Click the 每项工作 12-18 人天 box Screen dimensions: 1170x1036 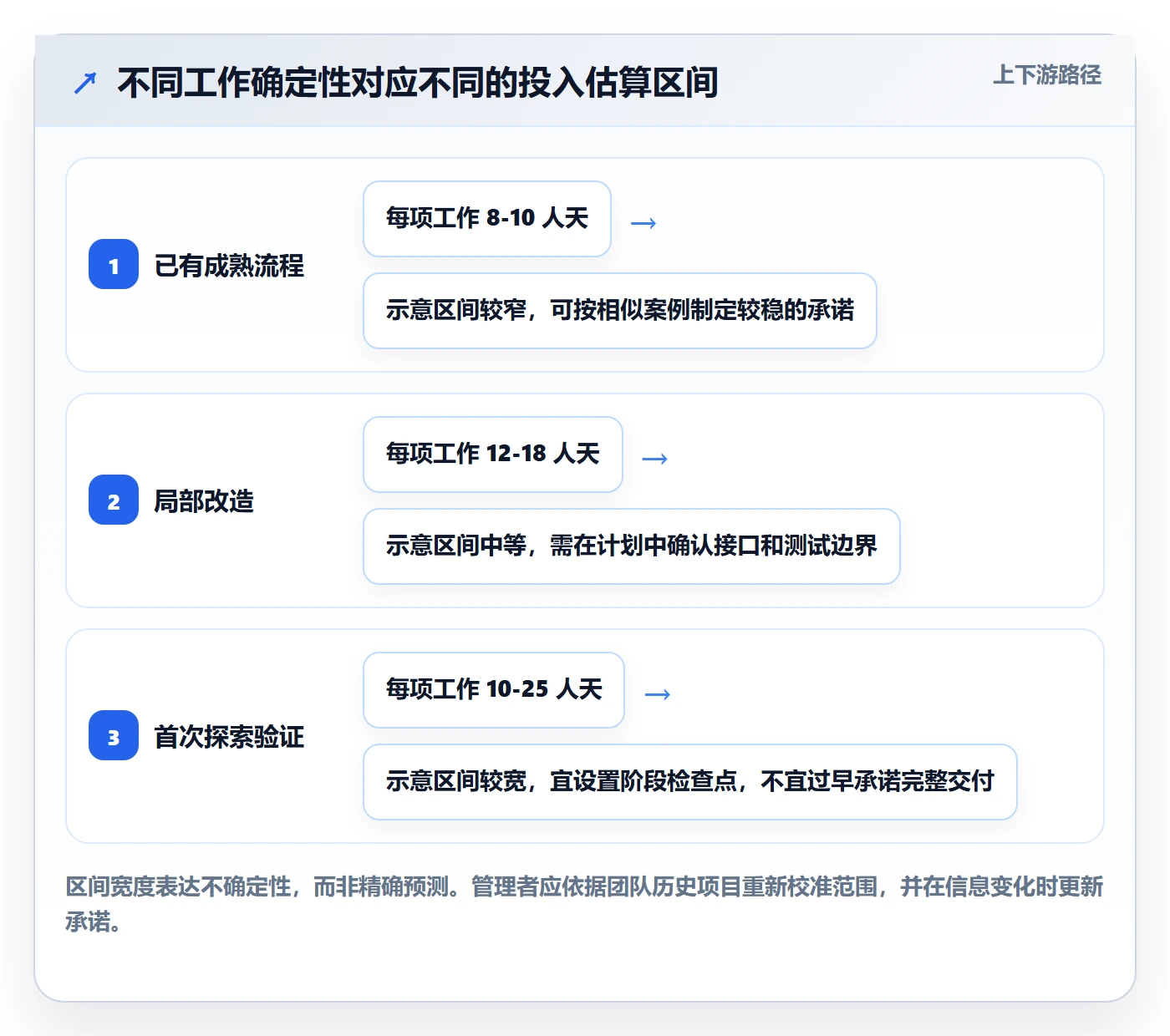click(493, 455)
